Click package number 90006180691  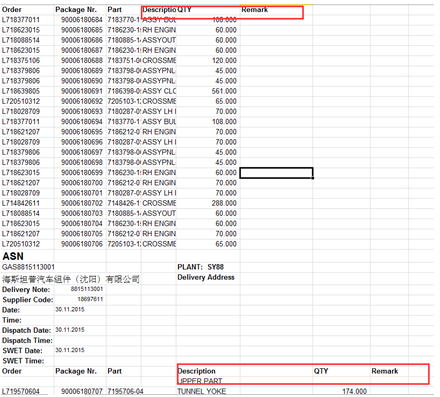coord(82,91)
